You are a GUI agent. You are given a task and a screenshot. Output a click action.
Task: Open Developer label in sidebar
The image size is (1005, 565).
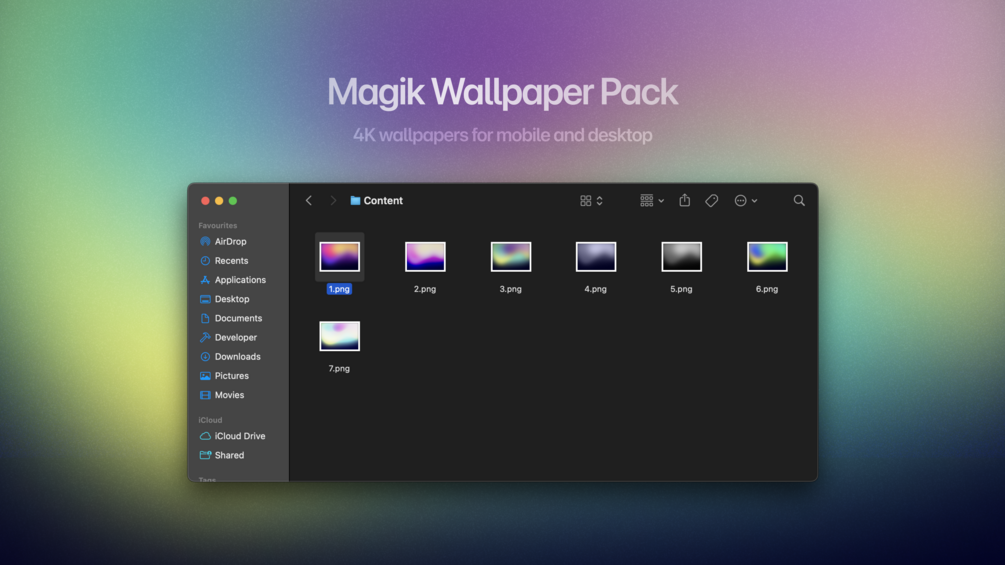pyautogui.click(x=236, y=338)
